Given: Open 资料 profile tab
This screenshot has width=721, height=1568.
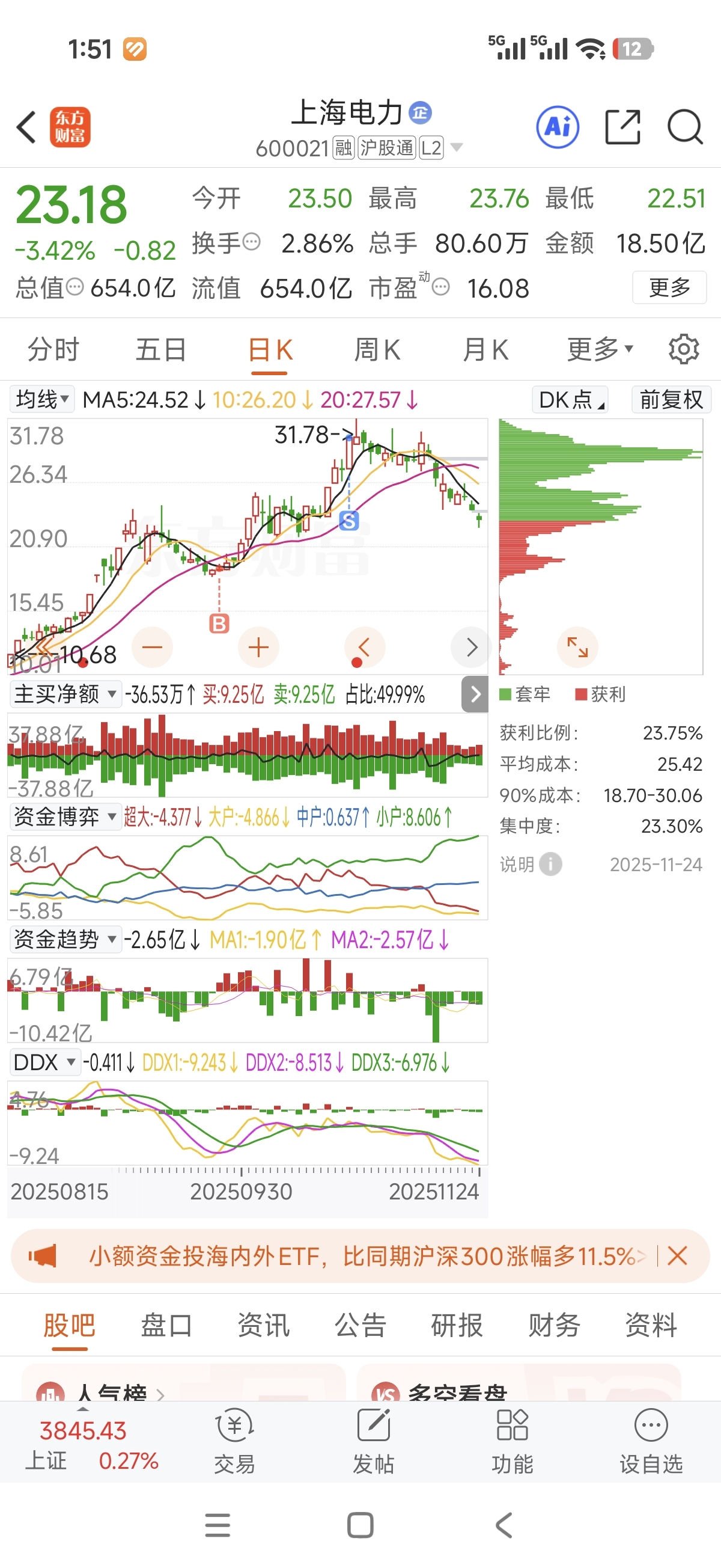Looking at the screenshot, I should click(651, 1325).
